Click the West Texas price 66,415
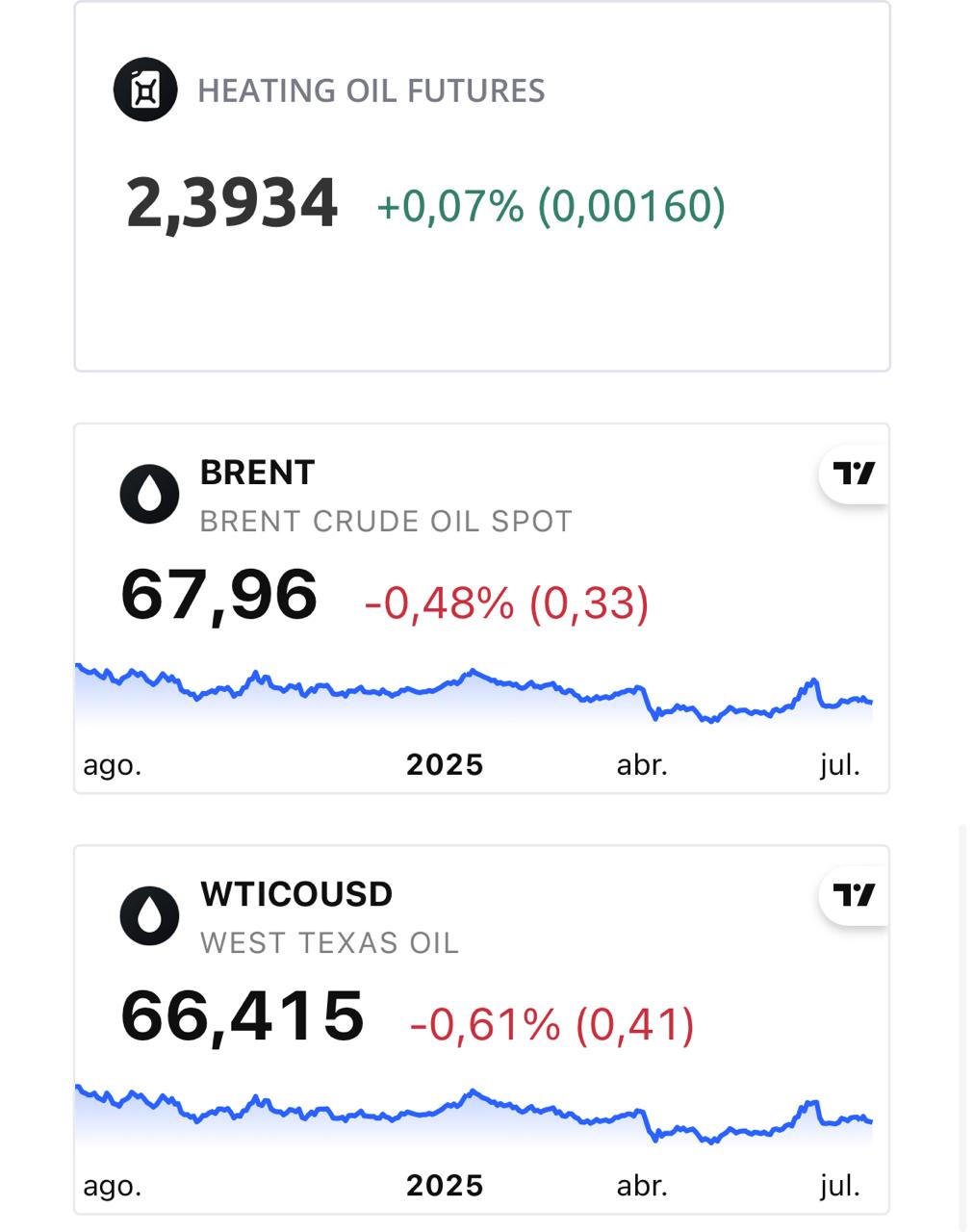Image resolution: width=974 pixels, height=1232 pixels. (x=243, y=1016)
